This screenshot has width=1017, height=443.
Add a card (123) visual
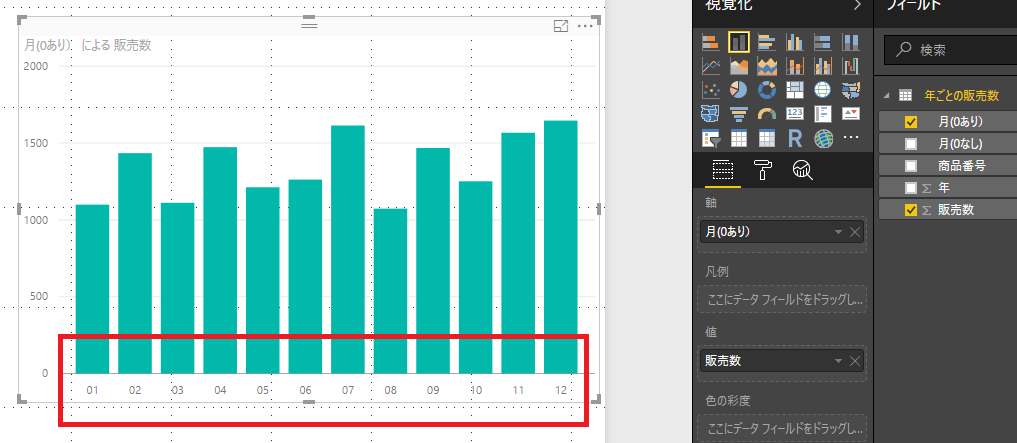(x=795, y=114)
